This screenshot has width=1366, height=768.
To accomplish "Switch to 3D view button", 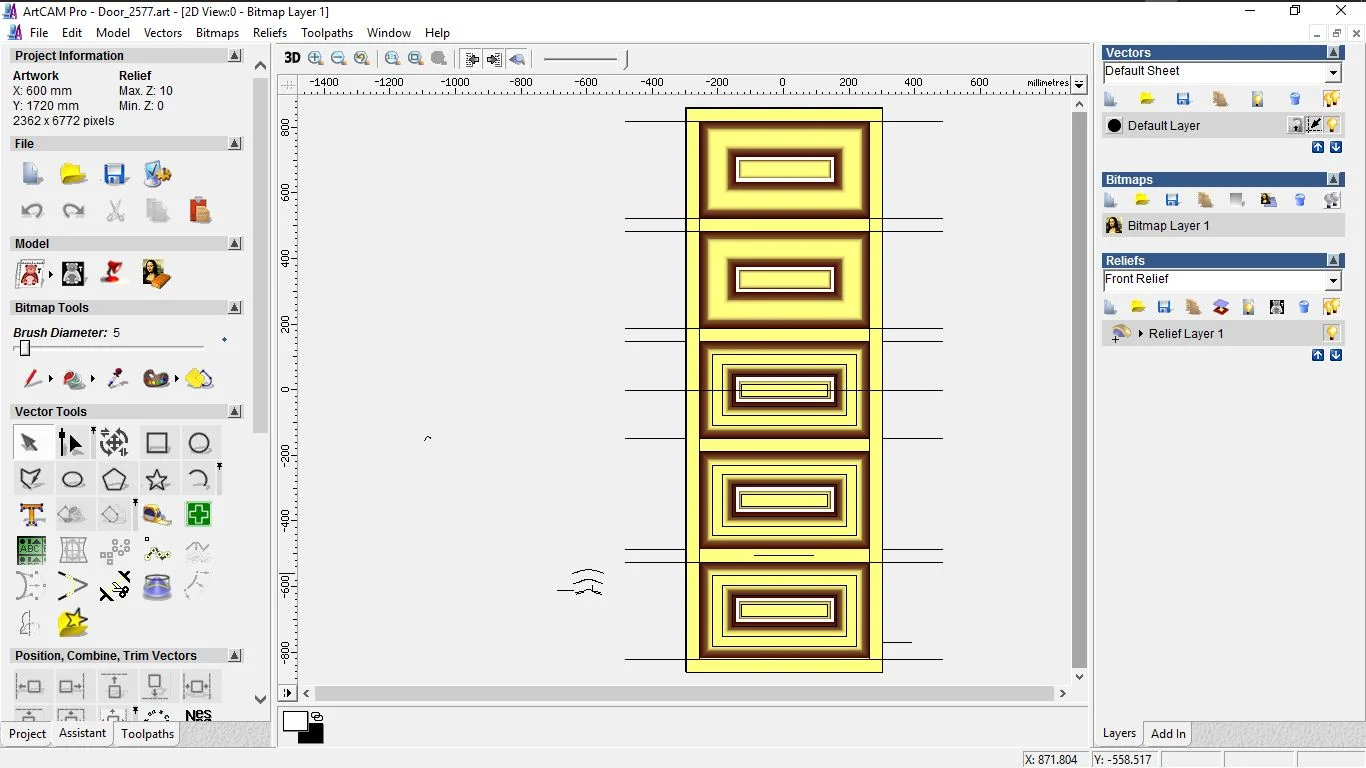I will click(x=292, y=58).
